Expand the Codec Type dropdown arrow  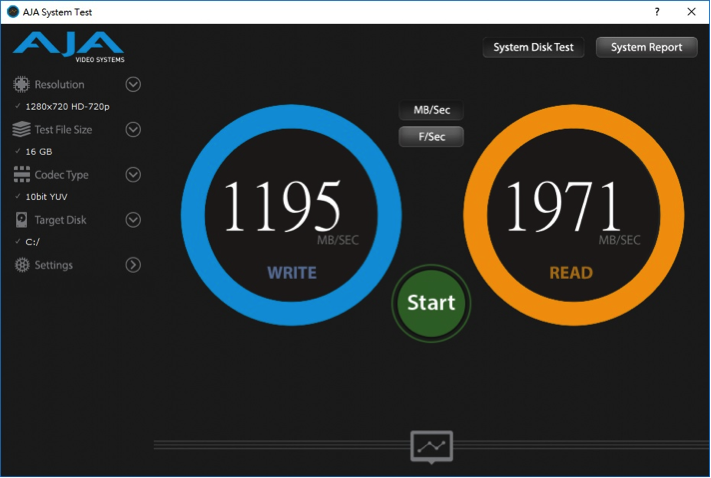133,175
